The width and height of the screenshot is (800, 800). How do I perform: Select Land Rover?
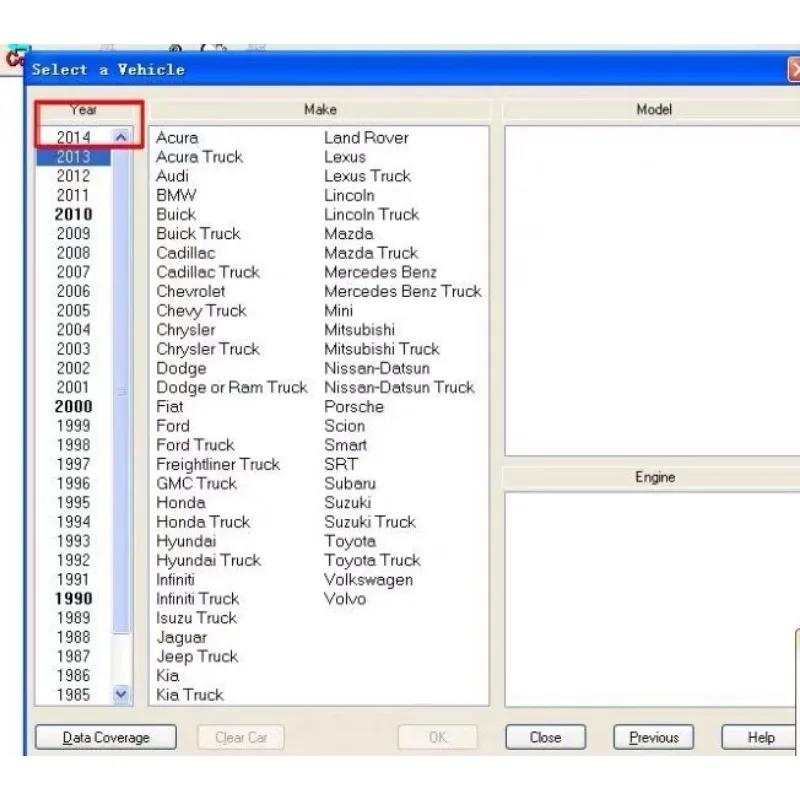coord(366,138)
